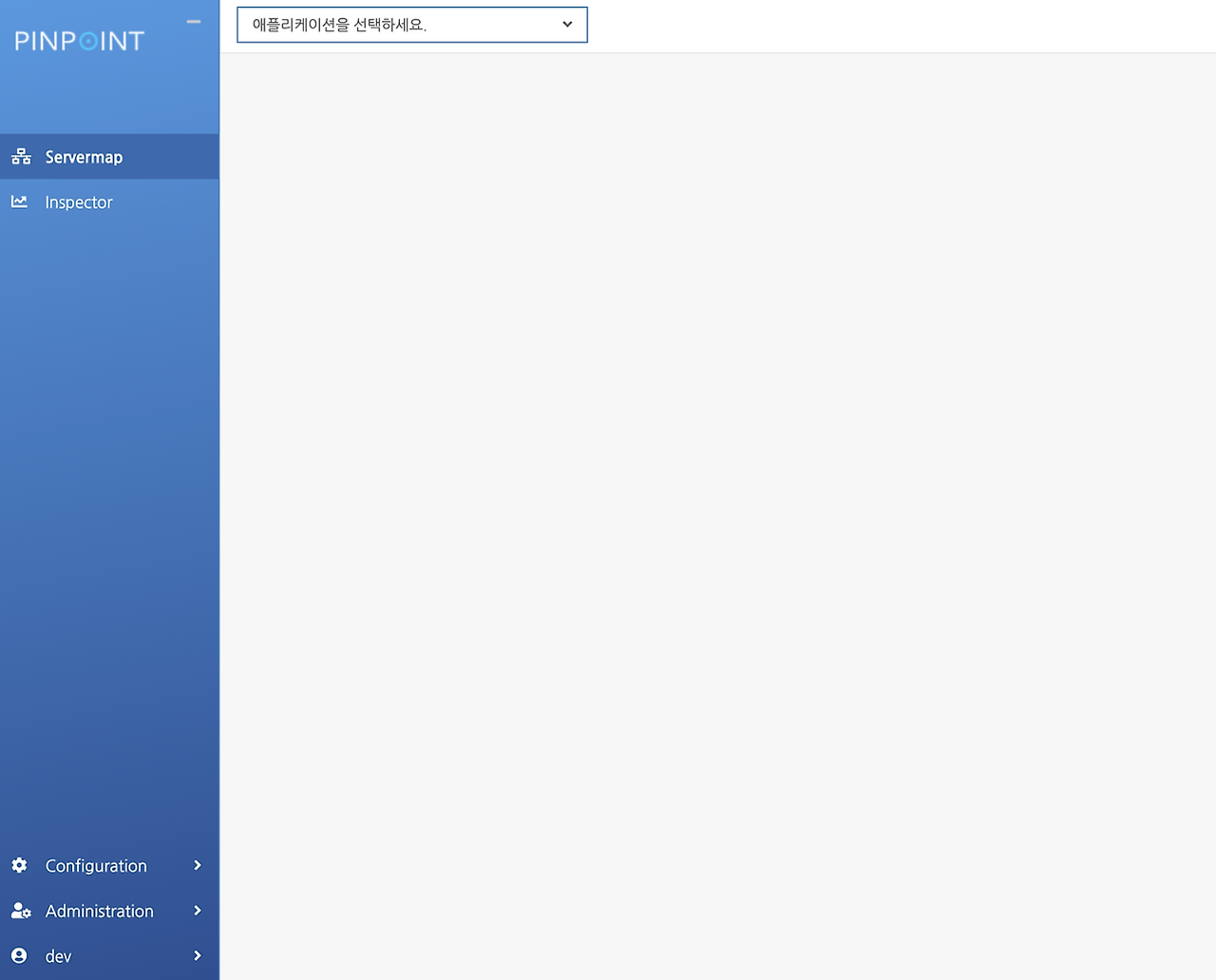Click the Configuration gear icon
This screenshot has height=980, width=1216.
click(19, 865)
